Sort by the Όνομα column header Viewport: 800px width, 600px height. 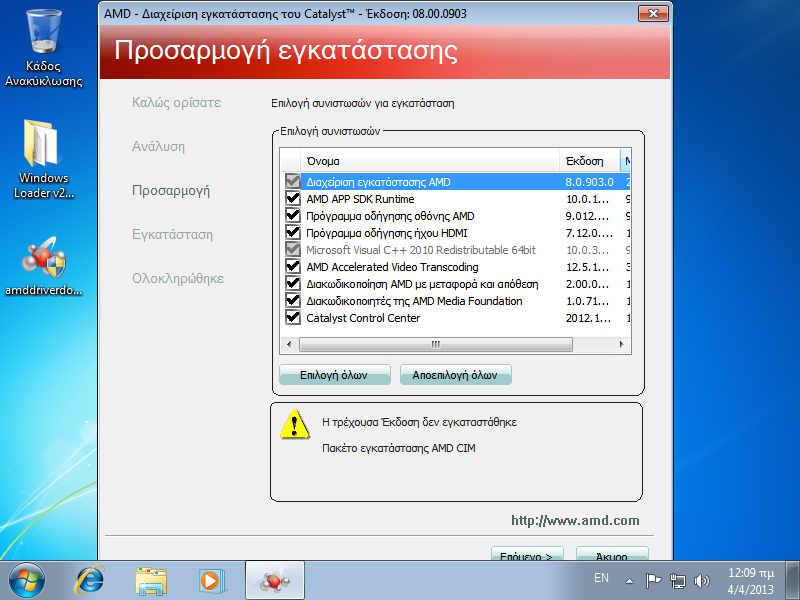(x=430, y=161)
